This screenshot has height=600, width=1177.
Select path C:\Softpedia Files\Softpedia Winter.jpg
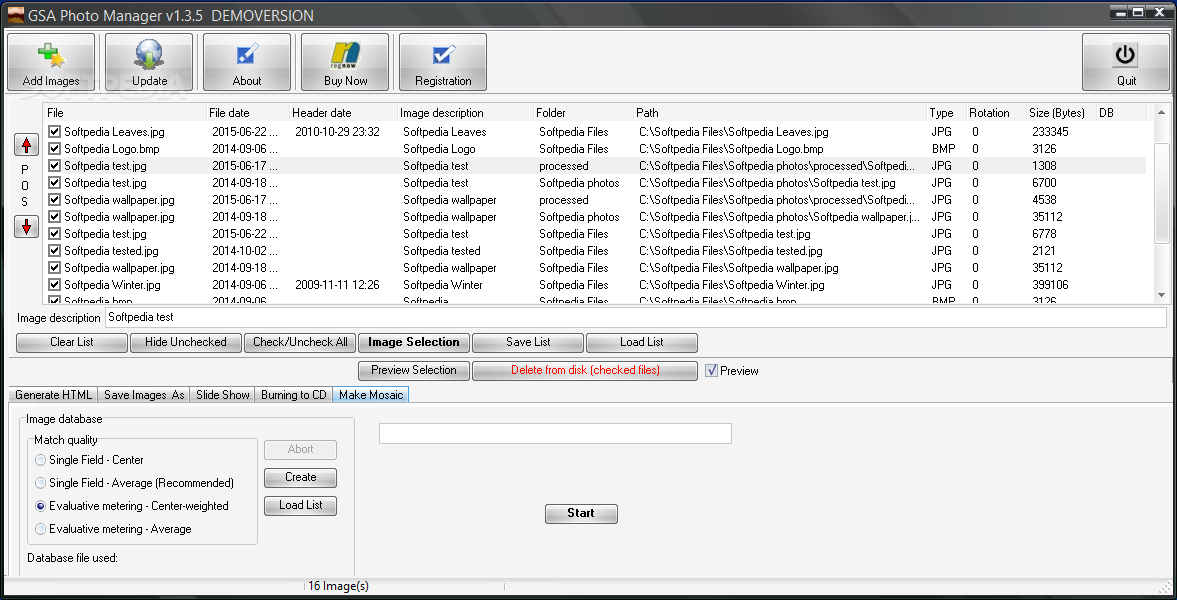(732, 285)
